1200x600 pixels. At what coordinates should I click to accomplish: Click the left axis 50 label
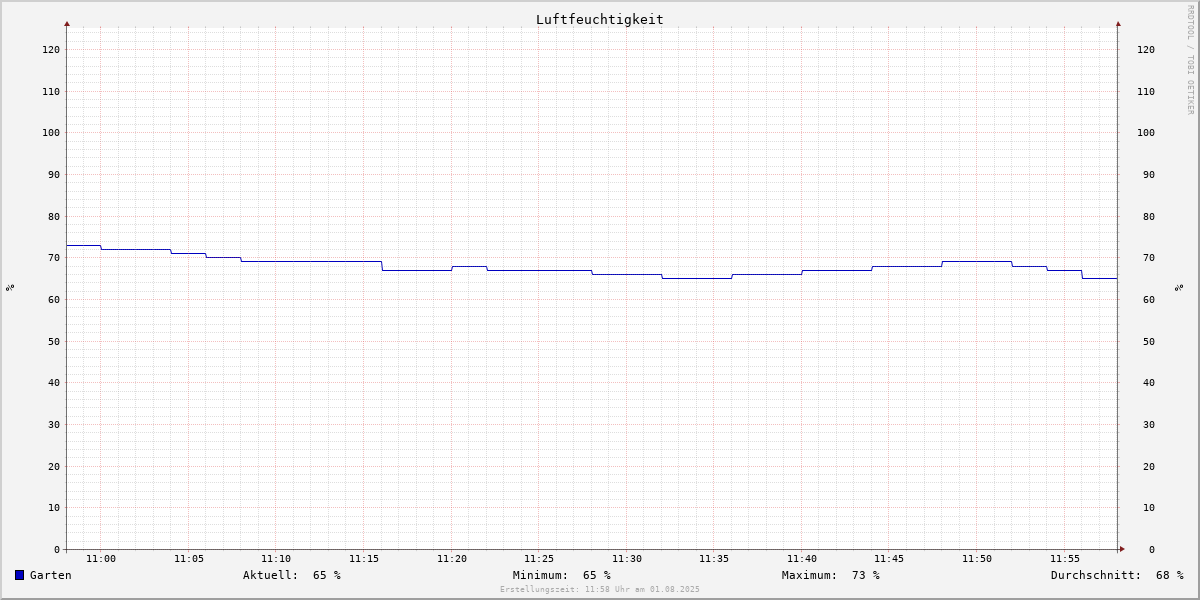[x=54, y=341]
